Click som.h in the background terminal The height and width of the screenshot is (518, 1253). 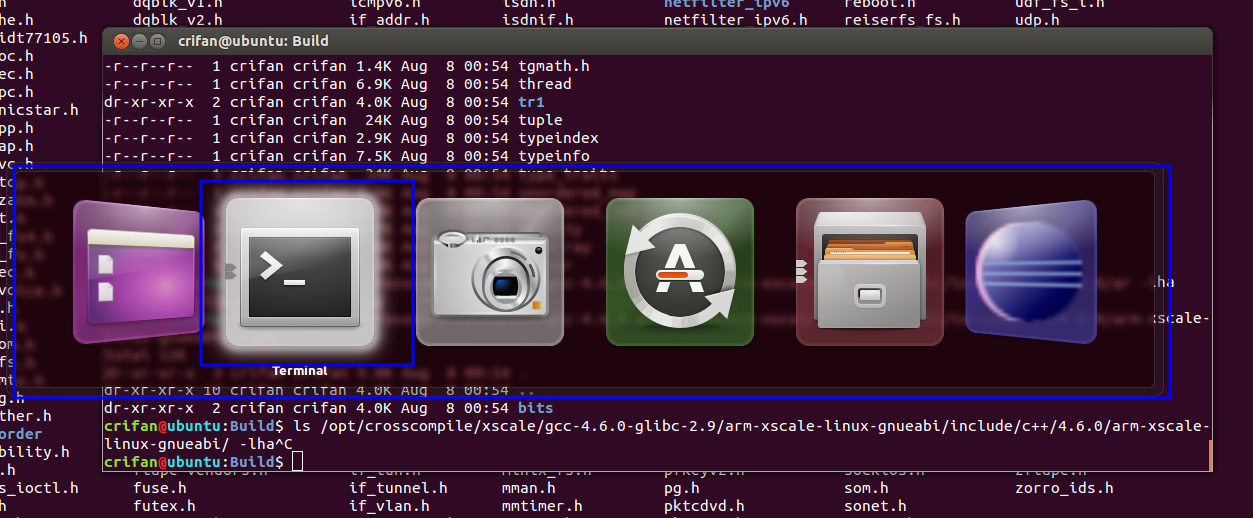click(866, 488)
